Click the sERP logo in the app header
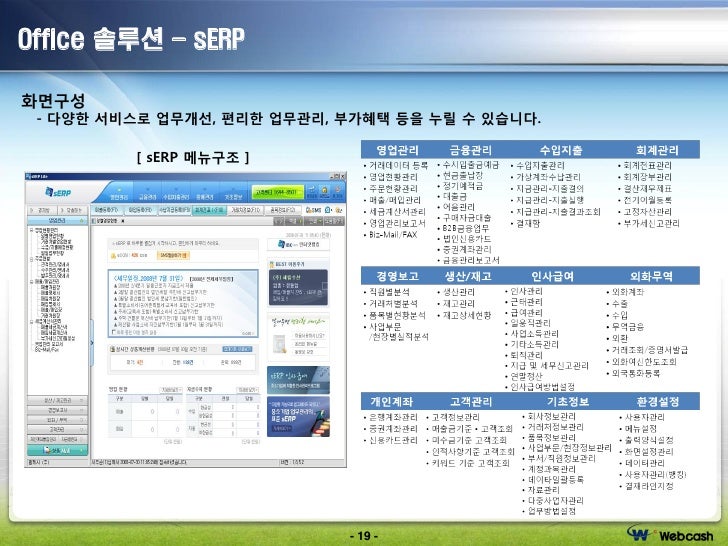 (58, 192)
